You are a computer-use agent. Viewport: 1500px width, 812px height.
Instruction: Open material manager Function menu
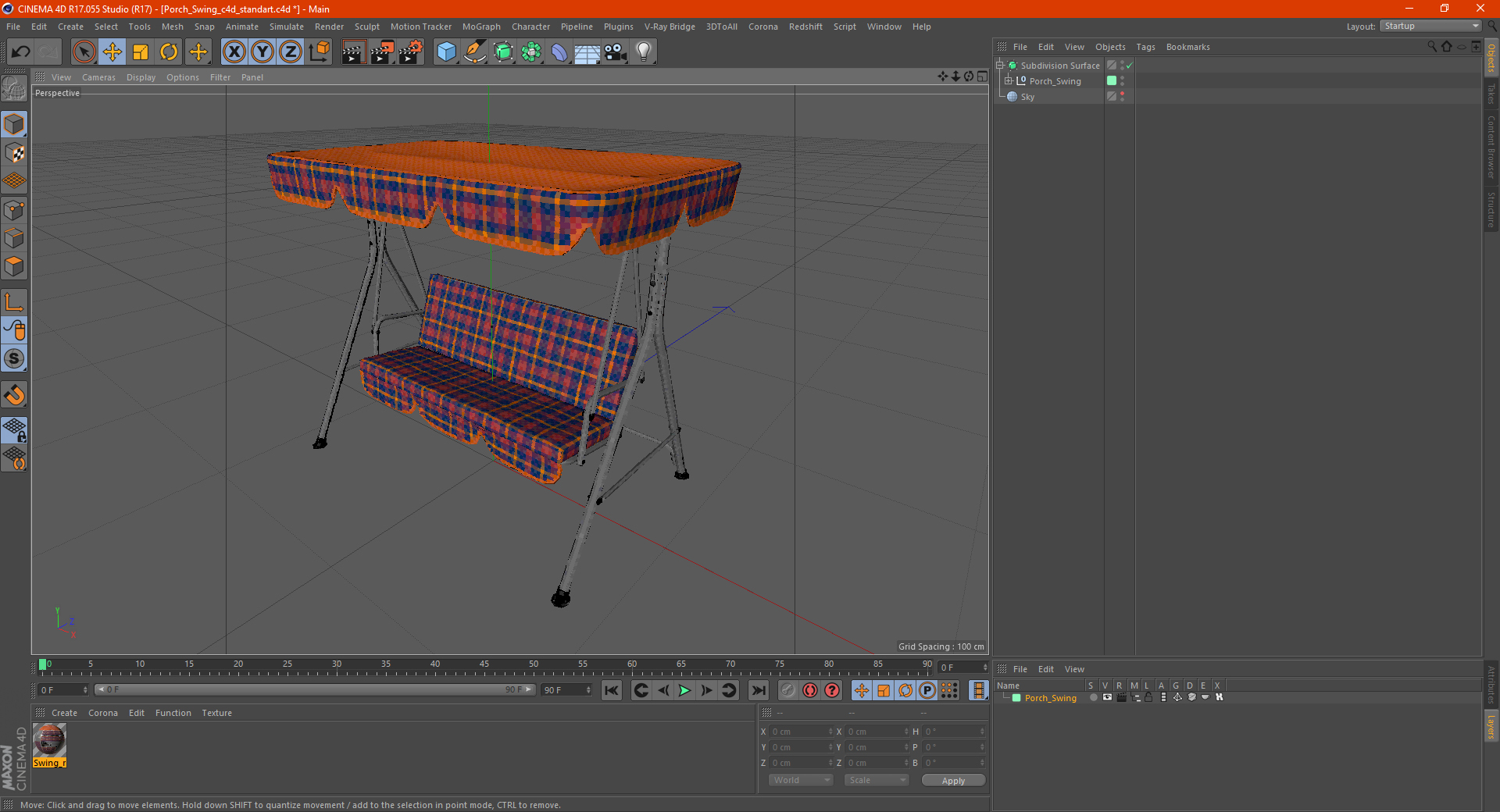(x=173, y=713)
